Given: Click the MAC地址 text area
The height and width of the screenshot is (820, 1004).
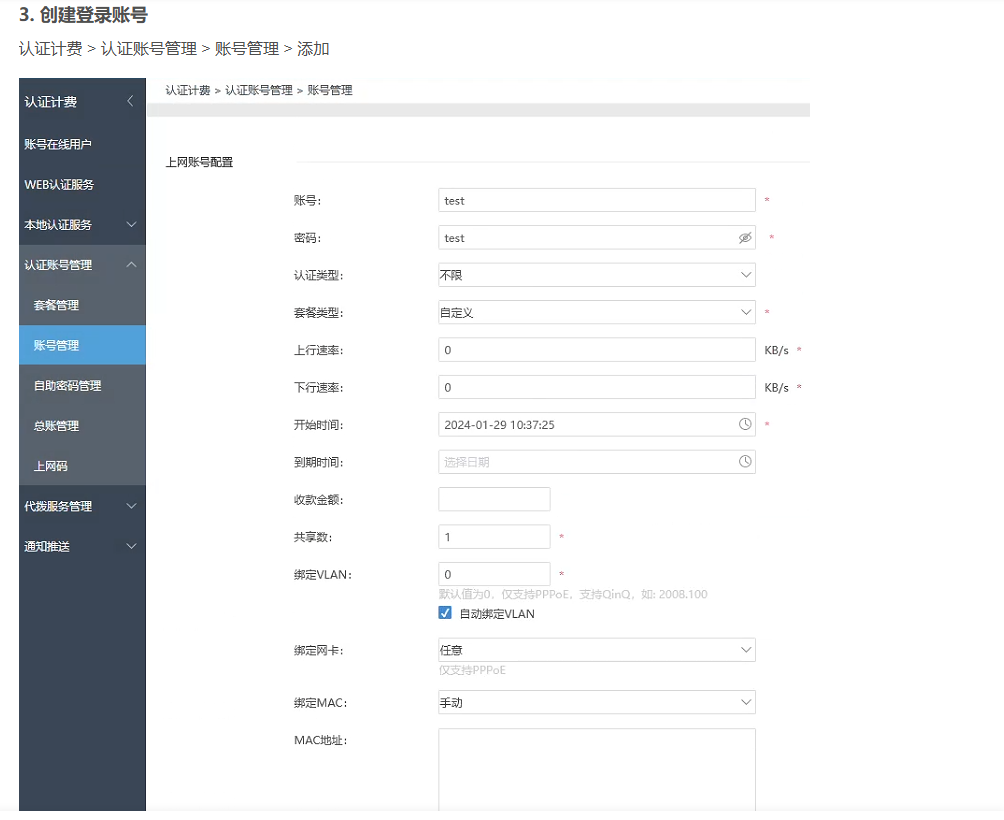Looking at the screenshot, I should pos(597,770).
